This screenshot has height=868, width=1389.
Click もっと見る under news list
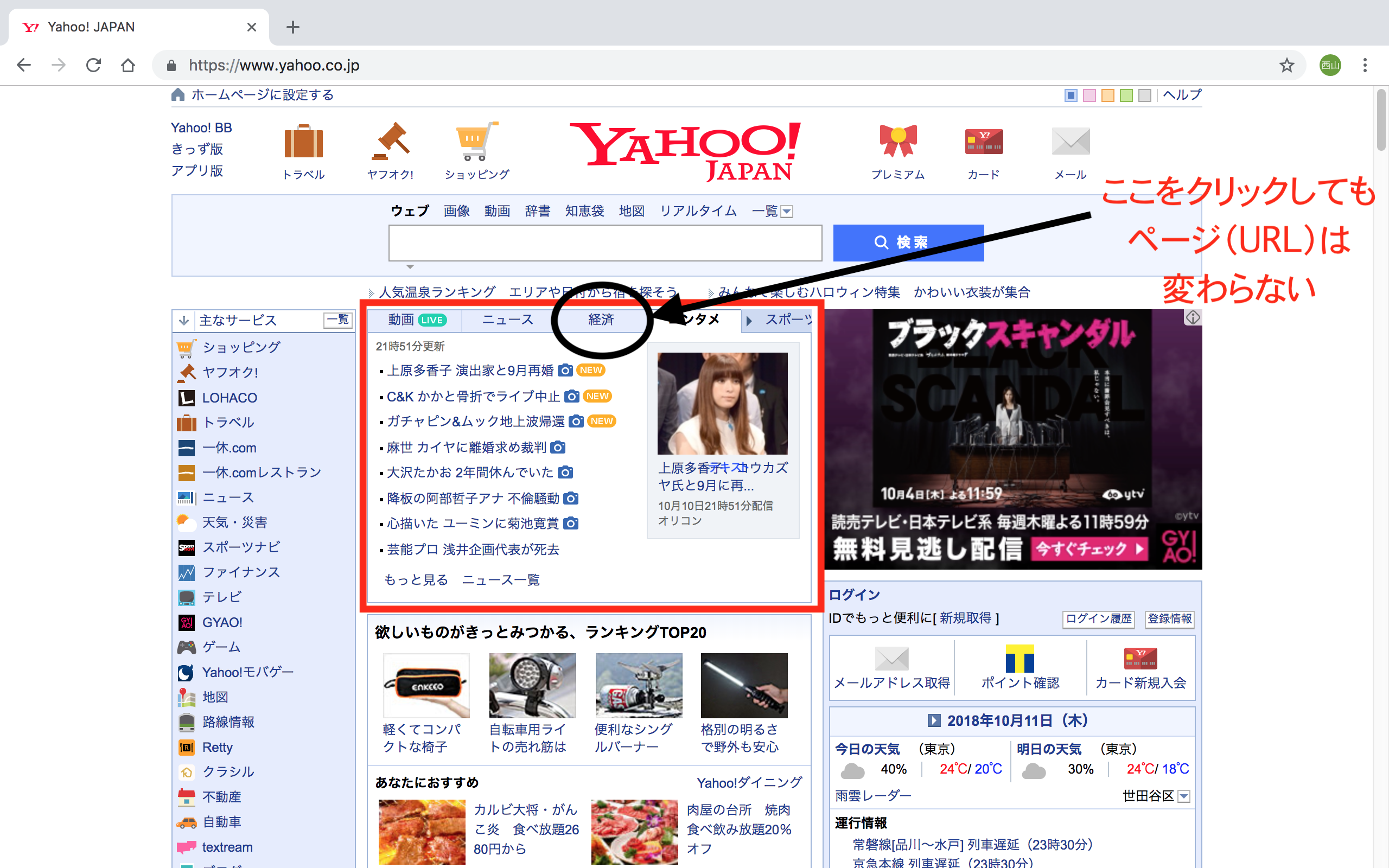416,580
